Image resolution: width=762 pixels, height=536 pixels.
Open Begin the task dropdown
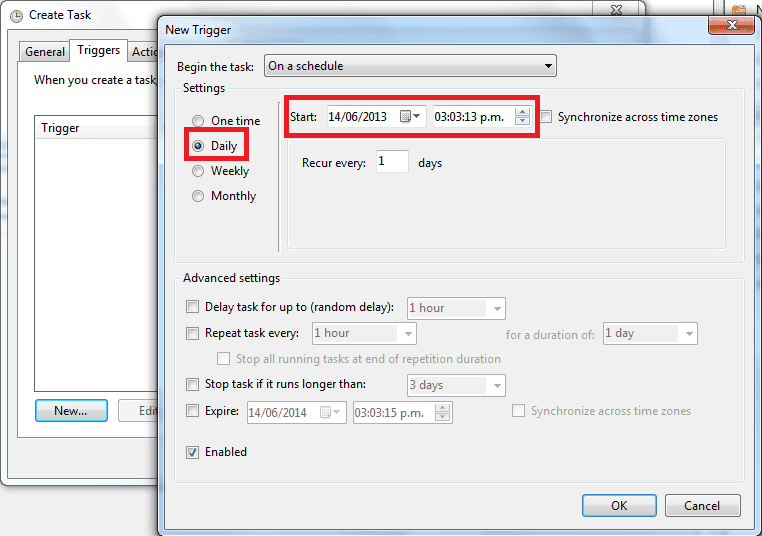410,66
